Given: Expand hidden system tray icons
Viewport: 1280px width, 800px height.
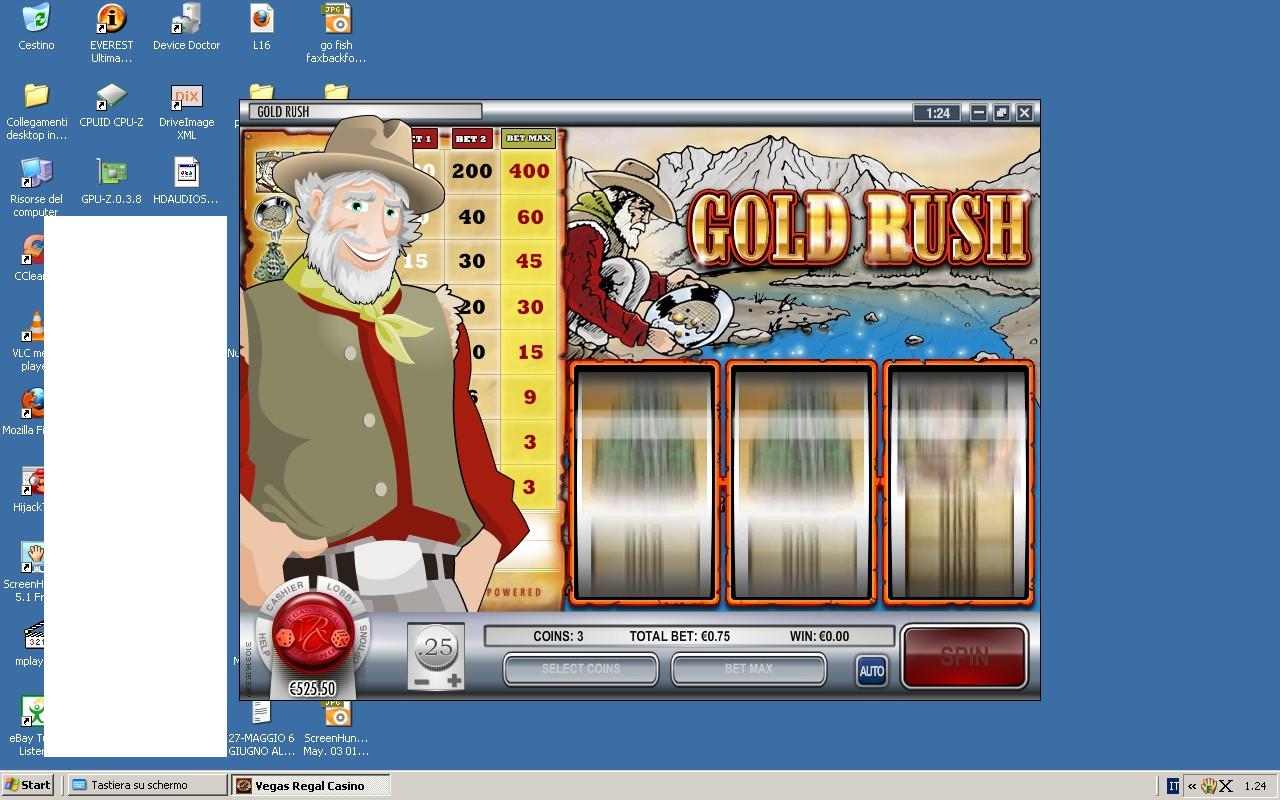Looking at the screenshot, I should (1191, 786).
